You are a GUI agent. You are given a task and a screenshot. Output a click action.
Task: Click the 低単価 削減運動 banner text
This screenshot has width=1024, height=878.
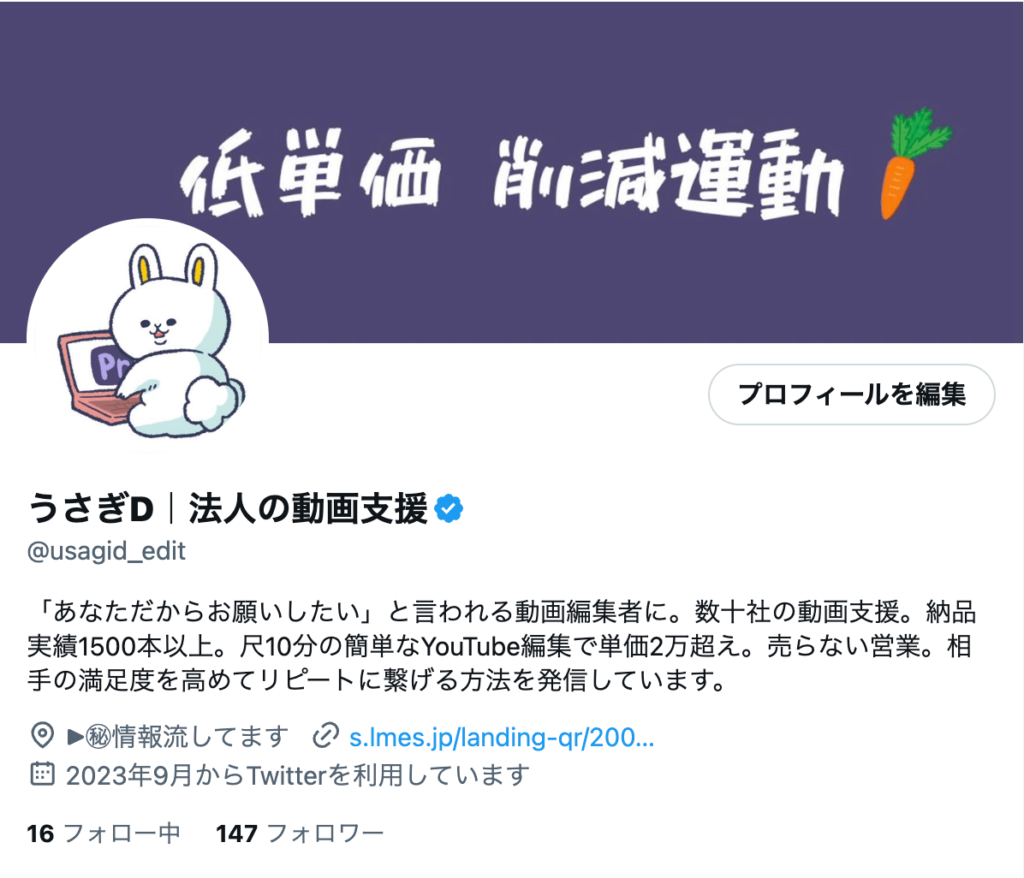click(512, 174)
